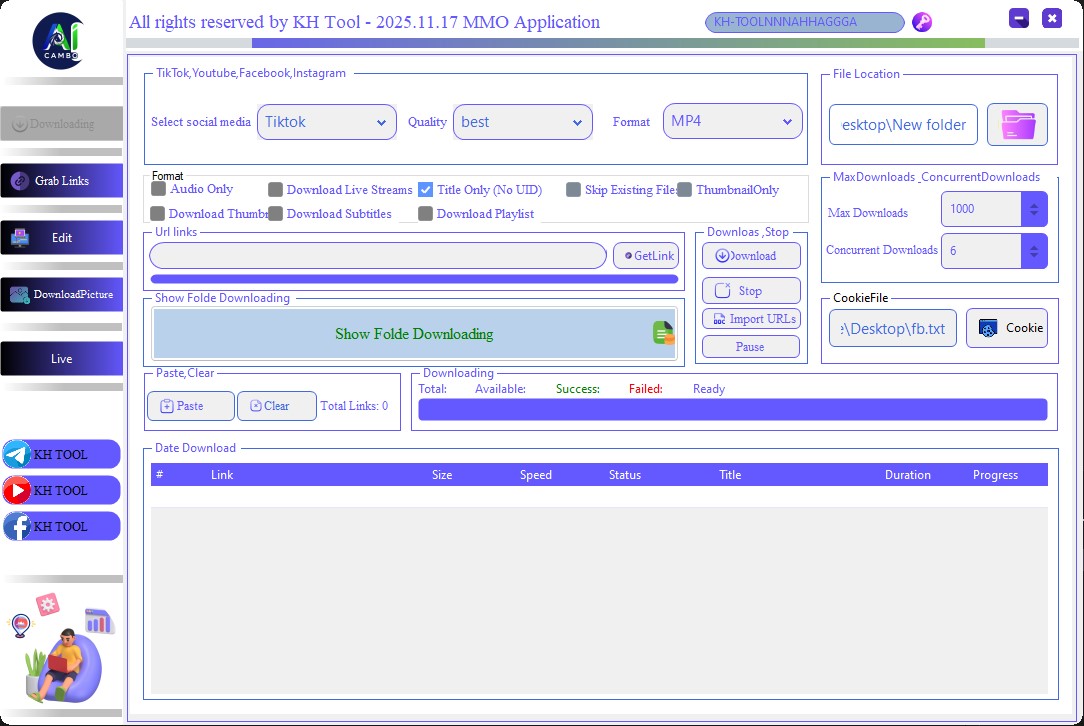Click the purple key icon beside license field
Screen dimensions: 1084x726
pyautogui.click(x=922, y=22)
